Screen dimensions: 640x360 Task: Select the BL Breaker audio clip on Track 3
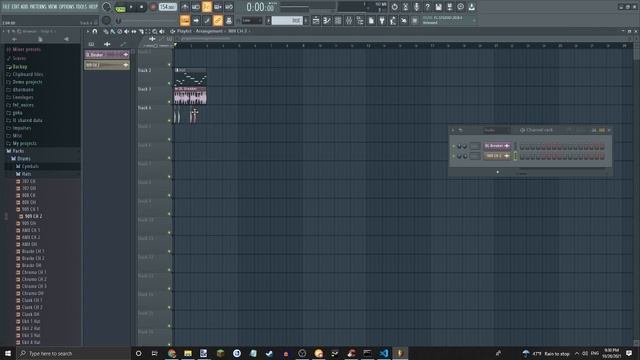[191, 95]
